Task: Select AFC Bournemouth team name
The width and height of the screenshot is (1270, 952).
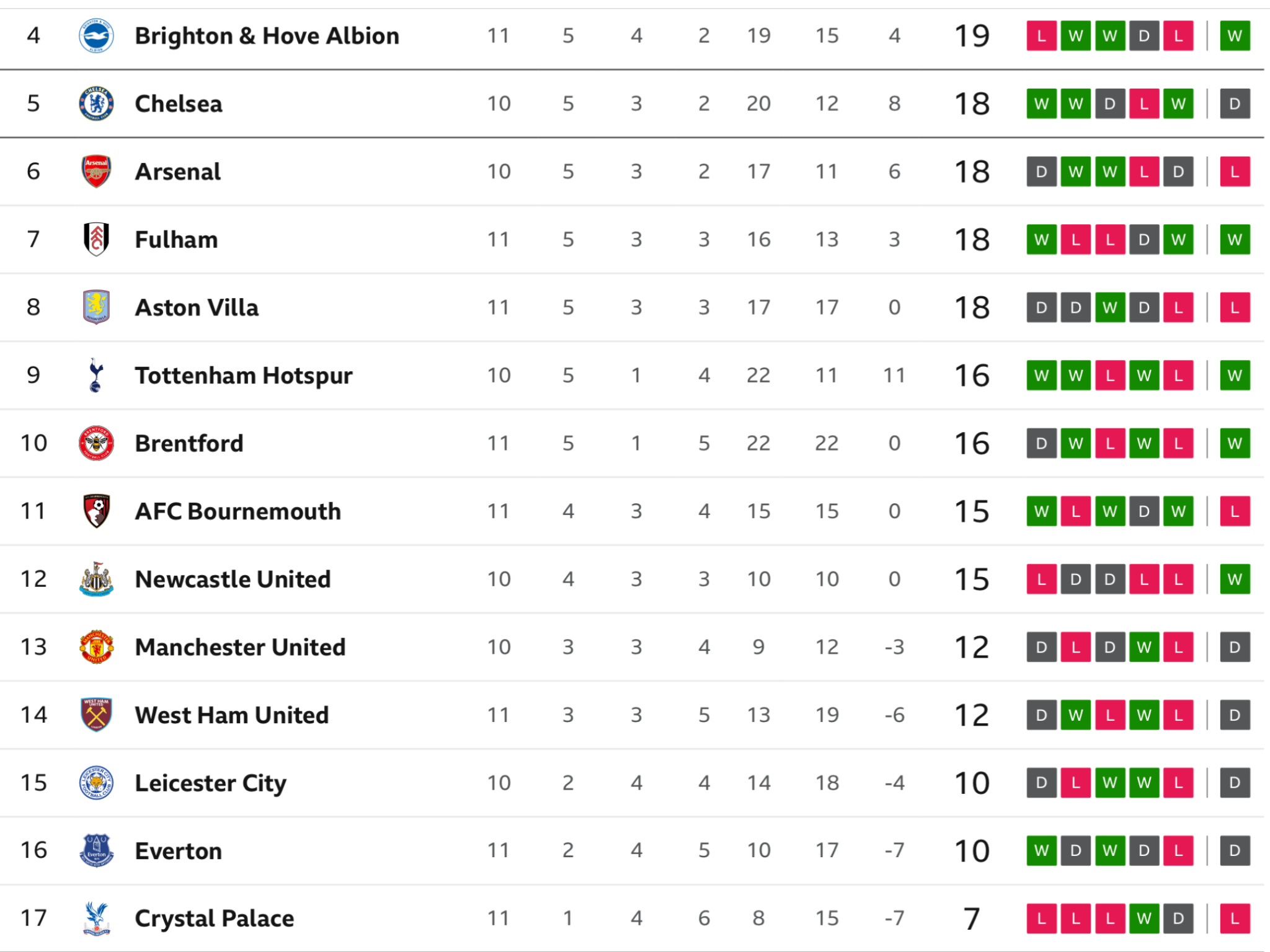Action: (x=238, y=511)
